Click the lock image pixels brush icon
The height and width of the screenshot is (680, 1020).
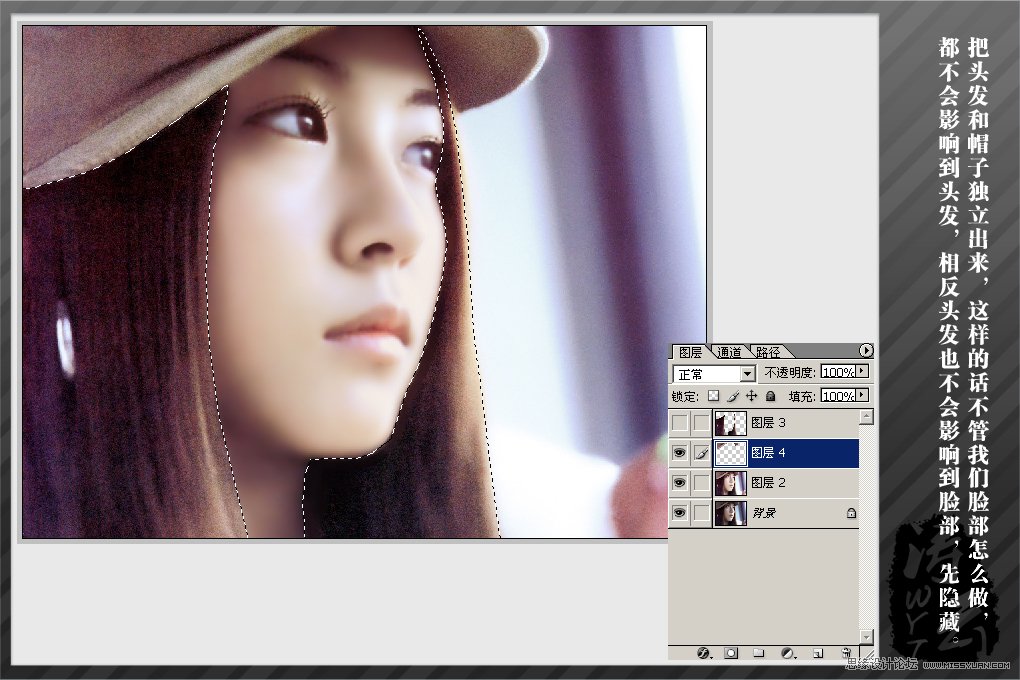733,396
